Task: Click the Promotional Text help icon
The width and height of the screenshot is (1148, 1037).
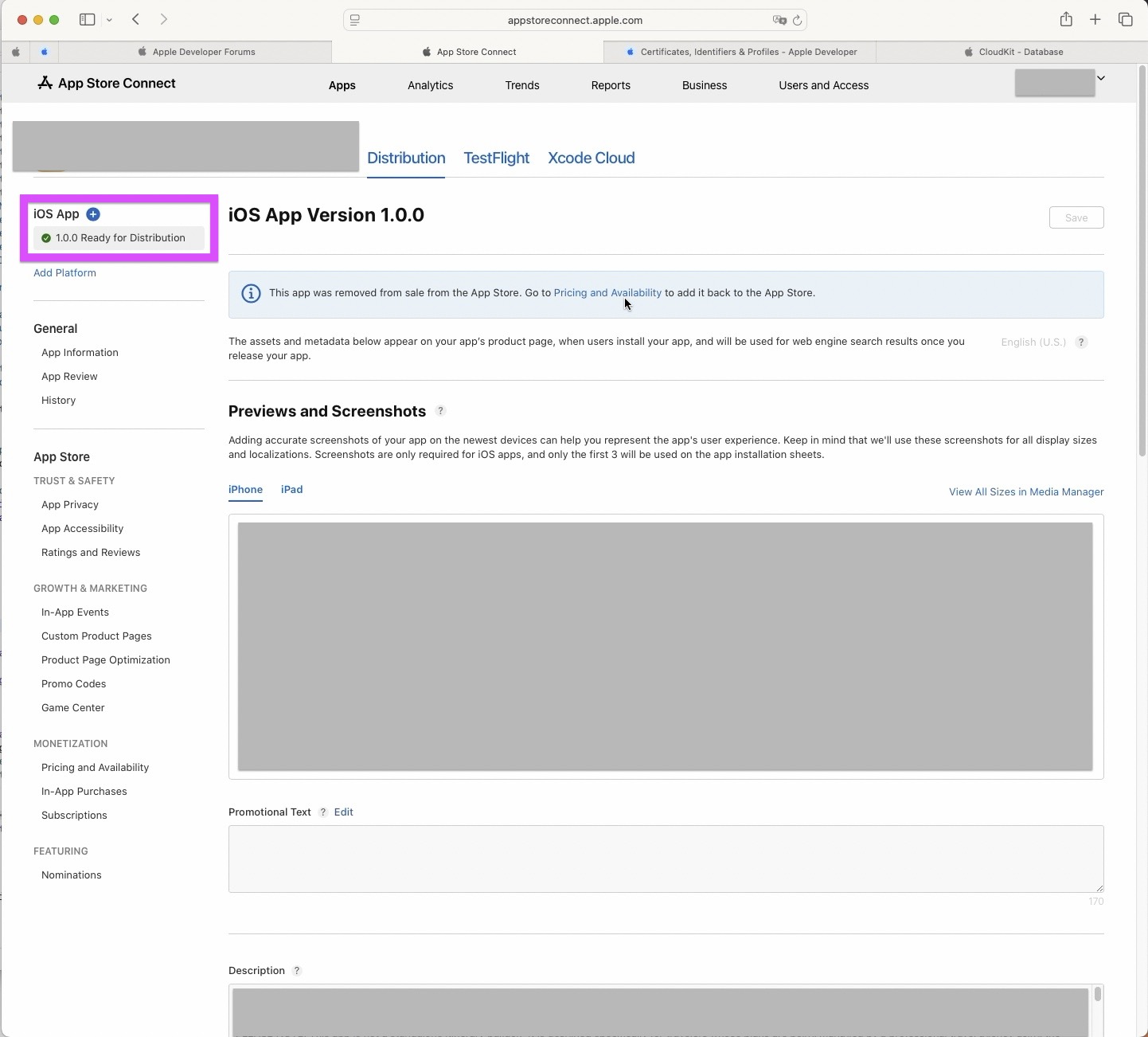Action: pos(322,812)
